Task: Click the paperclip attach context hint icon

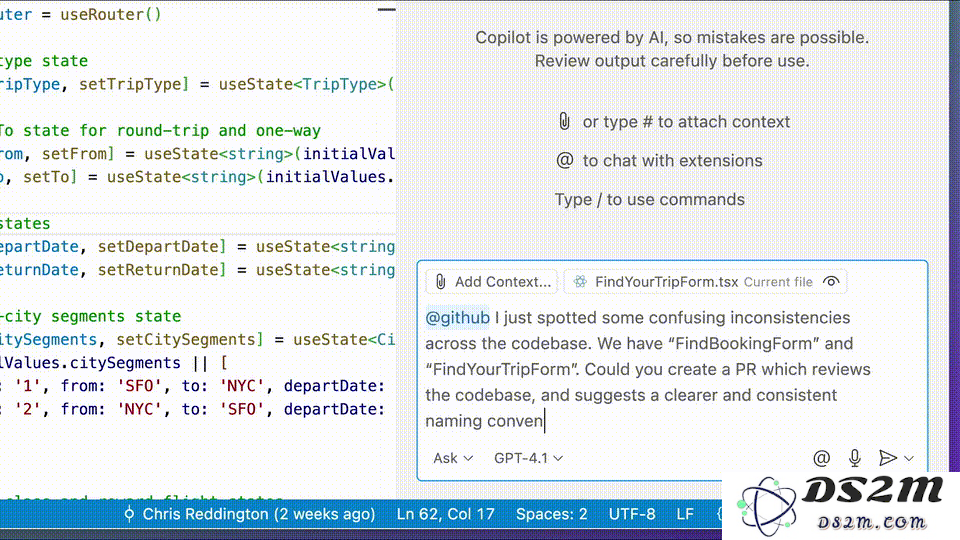Action: [564, 121]
